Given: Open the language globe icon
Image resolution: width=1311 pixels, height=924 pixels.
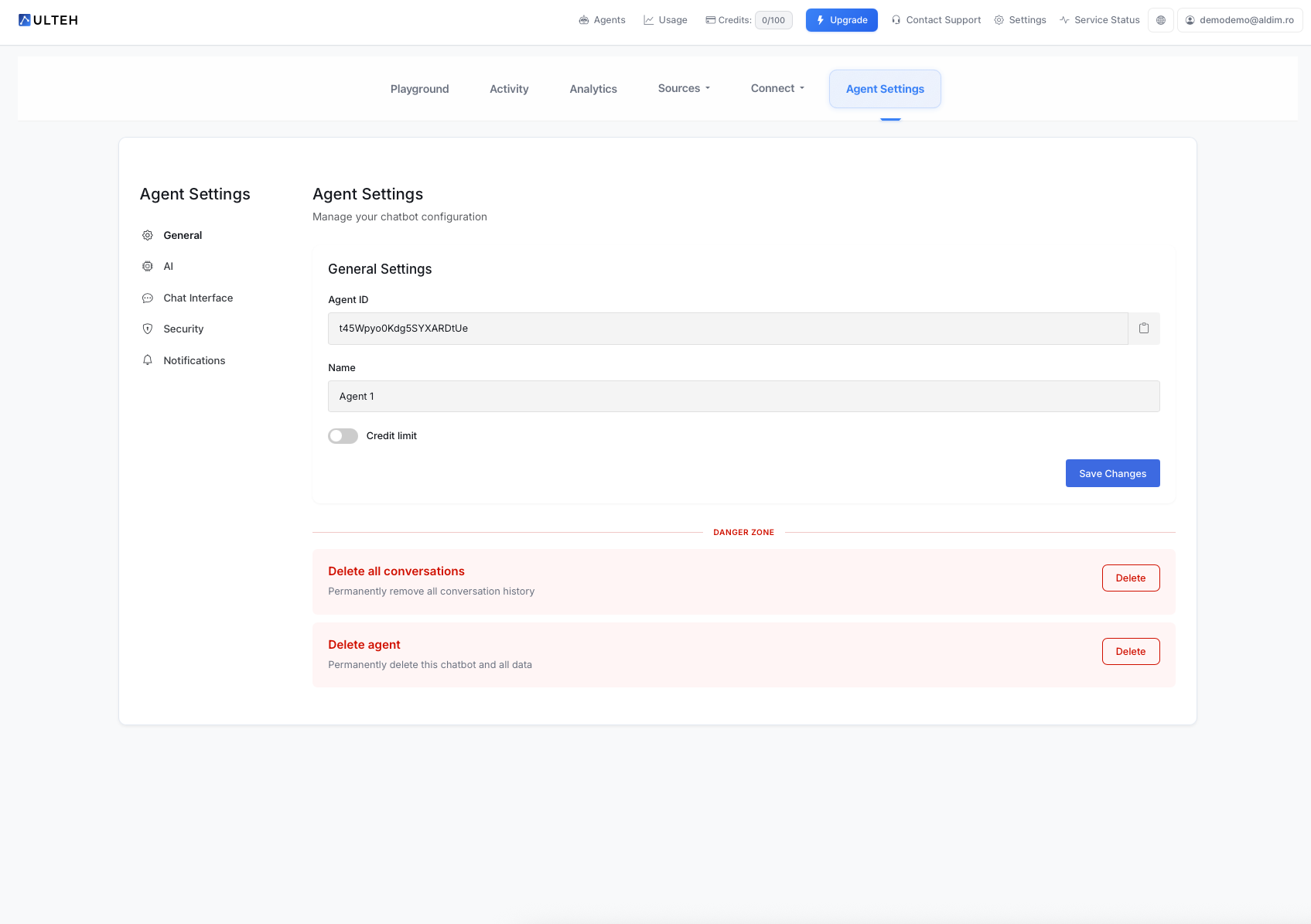Looking at the screenshot, I should pos(1161,20).
